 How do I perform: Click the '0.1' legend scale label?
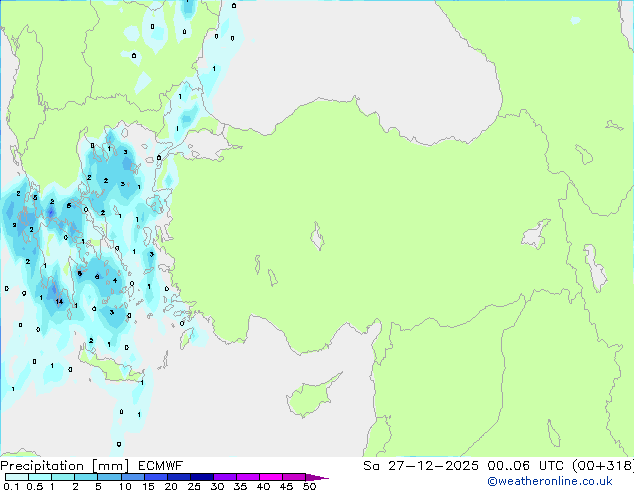(x=11, y=486)
